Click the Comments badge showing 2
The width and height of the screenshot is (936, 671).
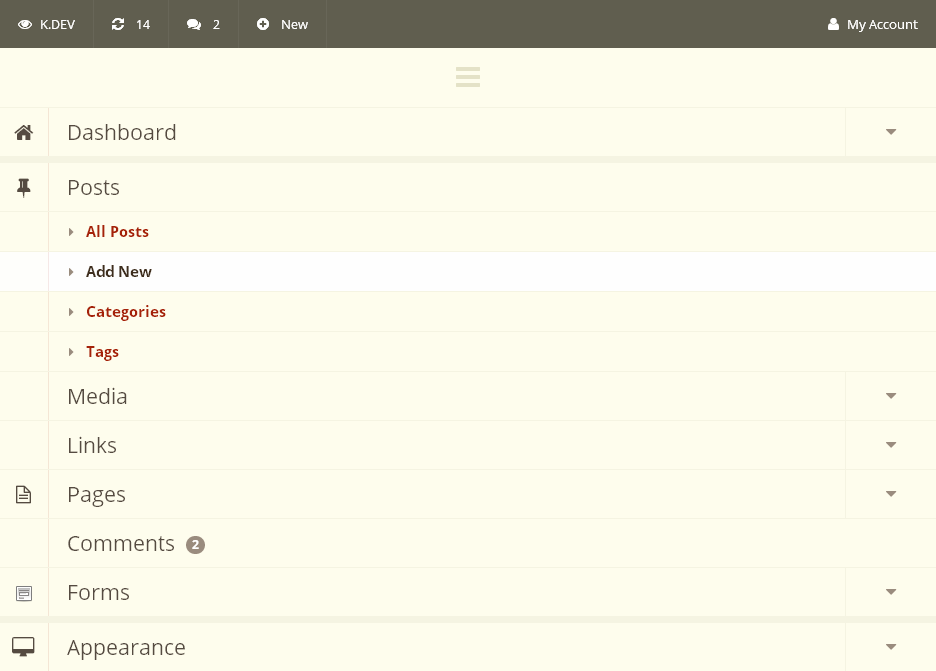[x=195, y=544]
